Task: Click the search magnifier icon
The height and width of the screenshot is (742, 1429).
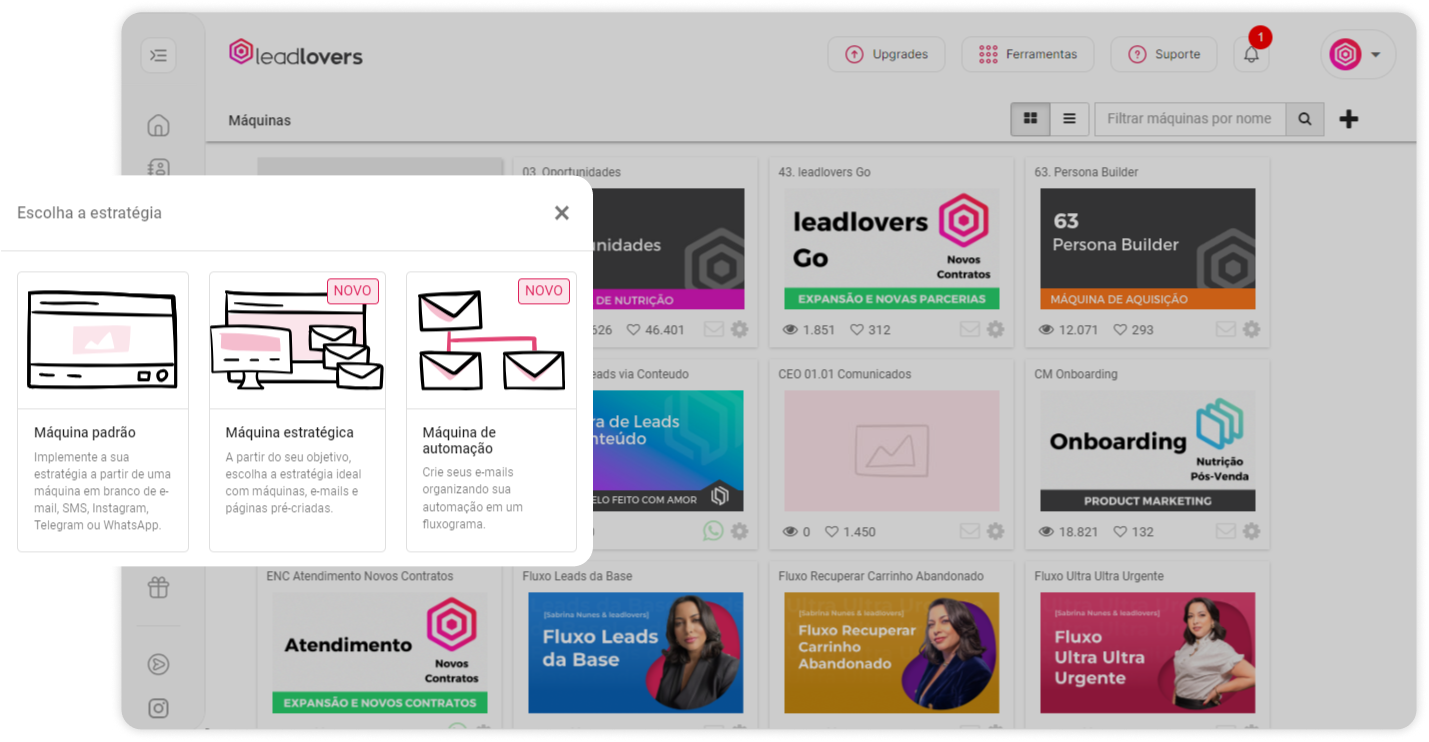Action: coord(1305,119)
